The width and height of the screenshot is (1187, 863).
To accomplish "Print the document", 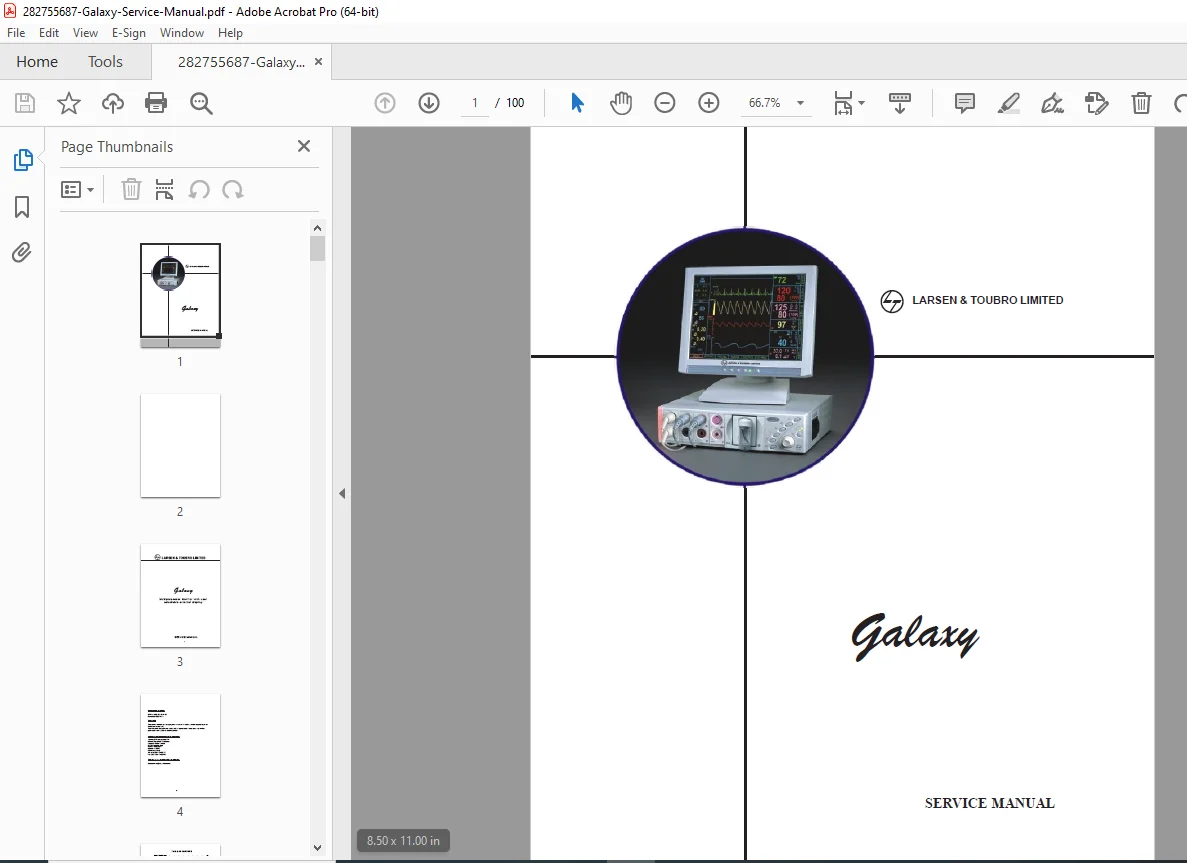I will (156, 103).
